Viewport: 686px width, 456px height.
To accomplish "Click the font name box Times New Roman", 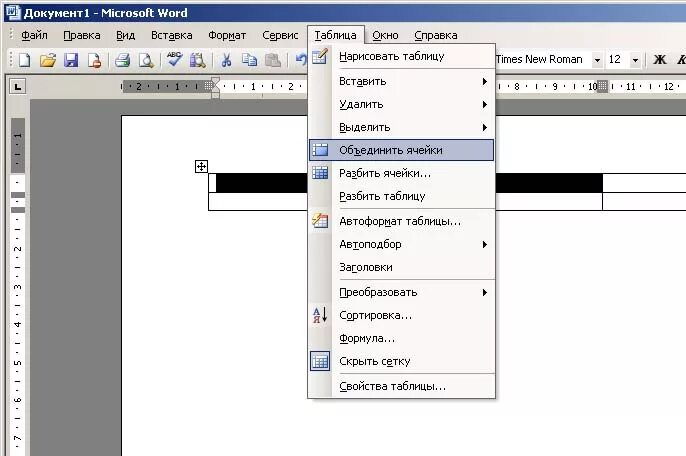I will pos(543,60).
